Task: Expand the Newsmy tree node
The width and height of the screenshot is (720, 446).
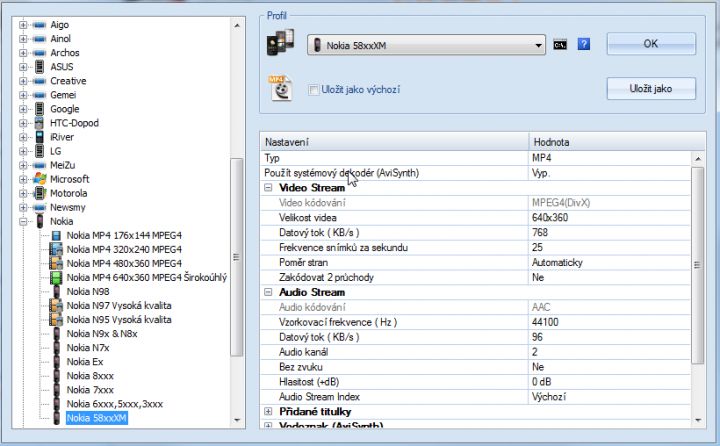Action: tap(23, 207)
